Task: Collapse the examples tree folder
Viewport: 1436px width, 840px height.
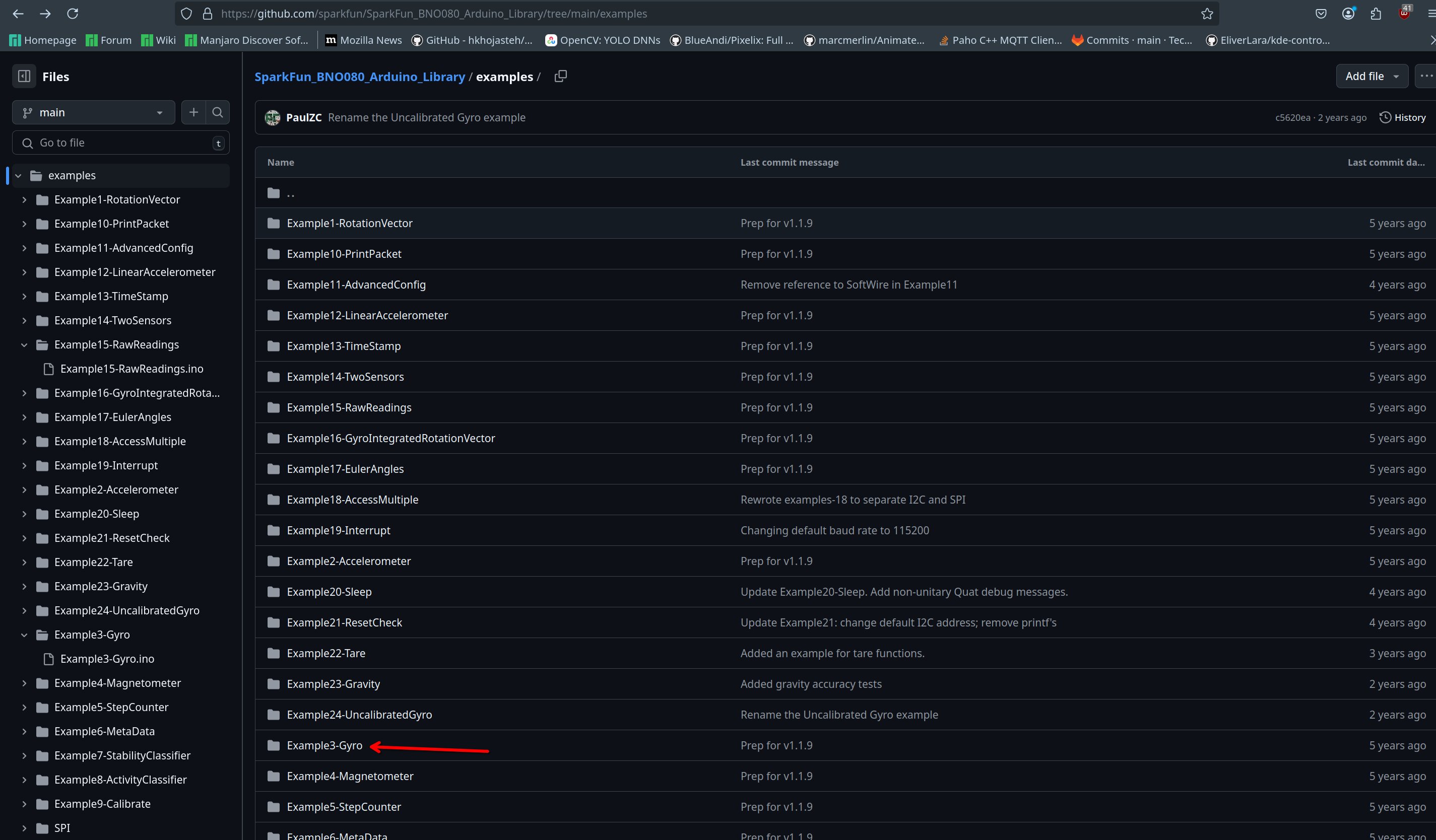Action: coord(18,175)
